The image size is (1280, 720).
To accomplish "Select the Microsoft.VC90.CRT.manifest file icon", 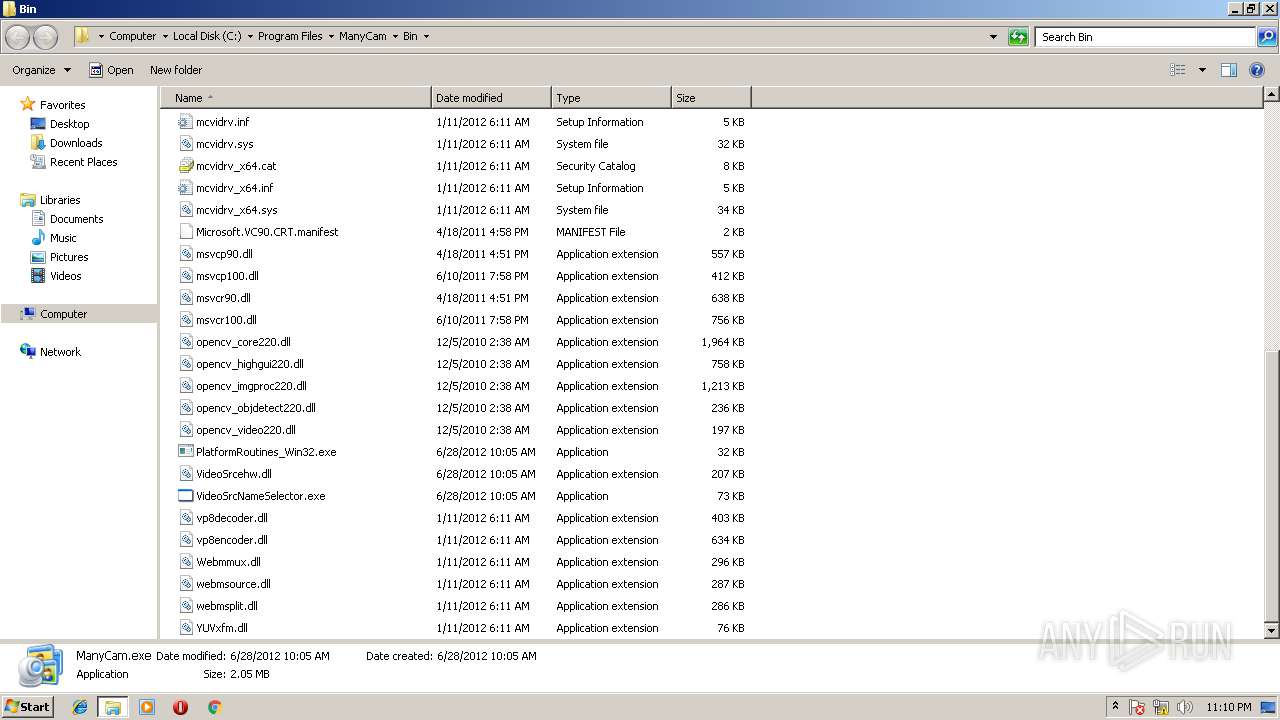I will tap(185, 232).
